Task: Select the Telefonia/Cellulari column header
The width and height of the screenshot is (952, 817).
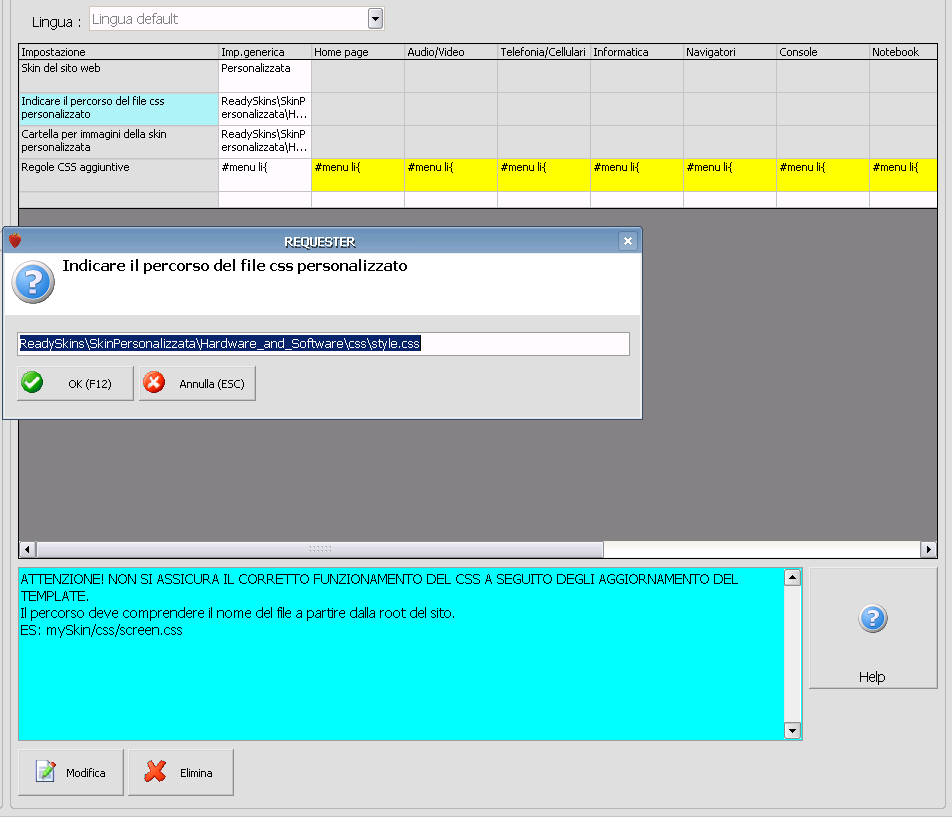Action: click(543, 52)
